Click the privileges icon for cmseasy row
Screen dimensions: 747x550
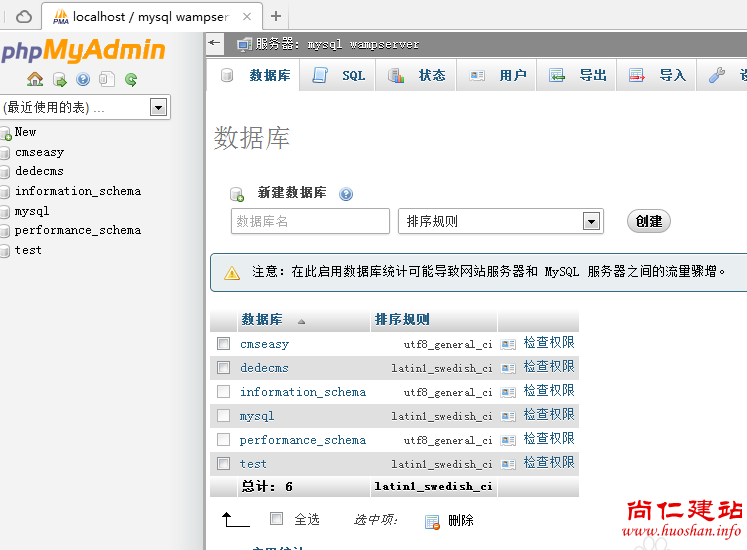(508, 344)
